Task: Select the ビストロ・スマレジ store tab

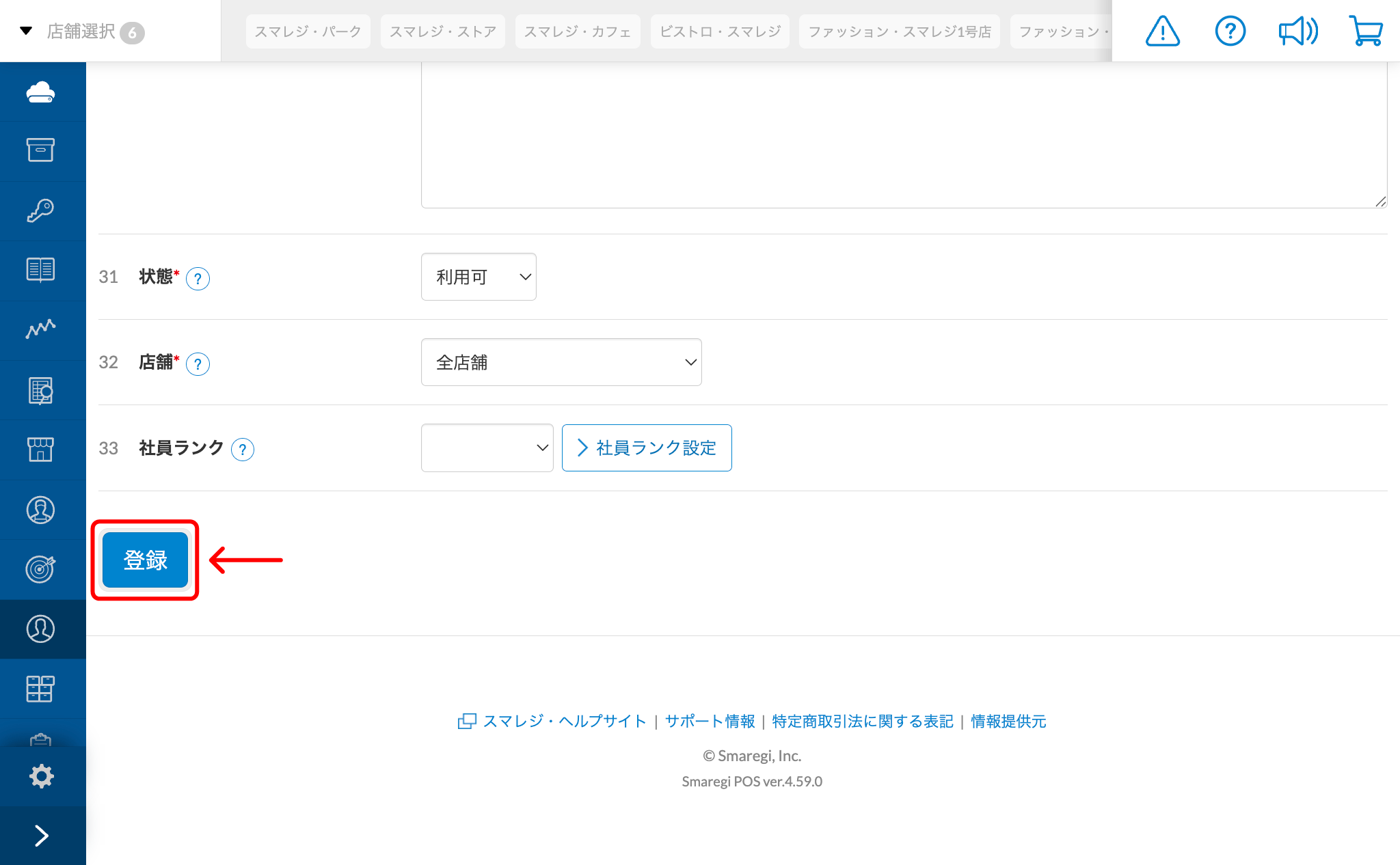Action: point(720,31)
